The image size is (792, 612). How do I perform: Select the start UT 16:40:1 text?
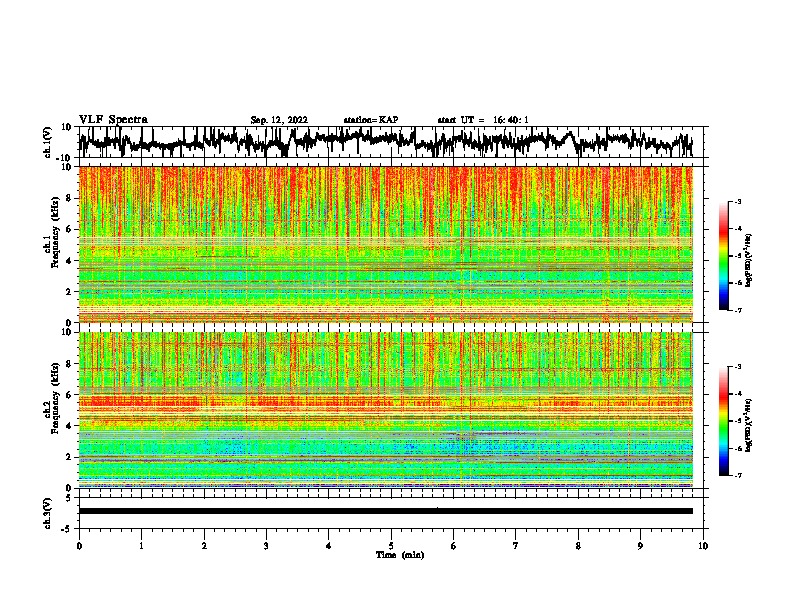[483, 120]
